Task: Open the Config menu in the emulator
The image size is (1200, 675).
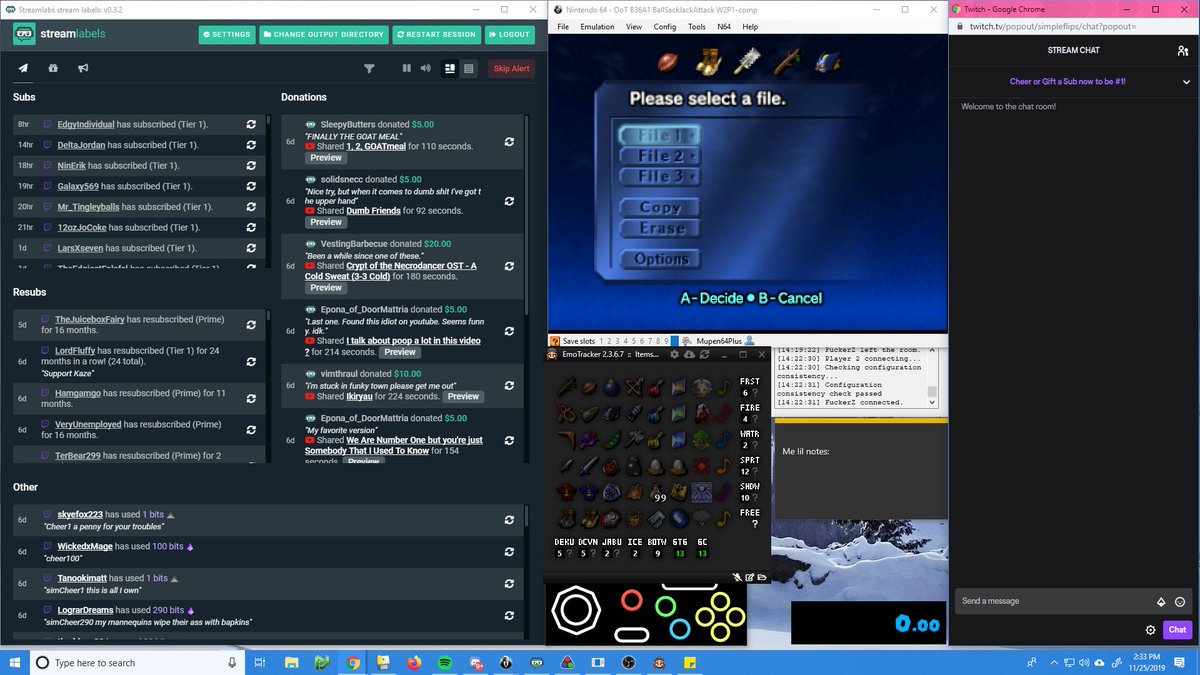Action: coord(665,27)
